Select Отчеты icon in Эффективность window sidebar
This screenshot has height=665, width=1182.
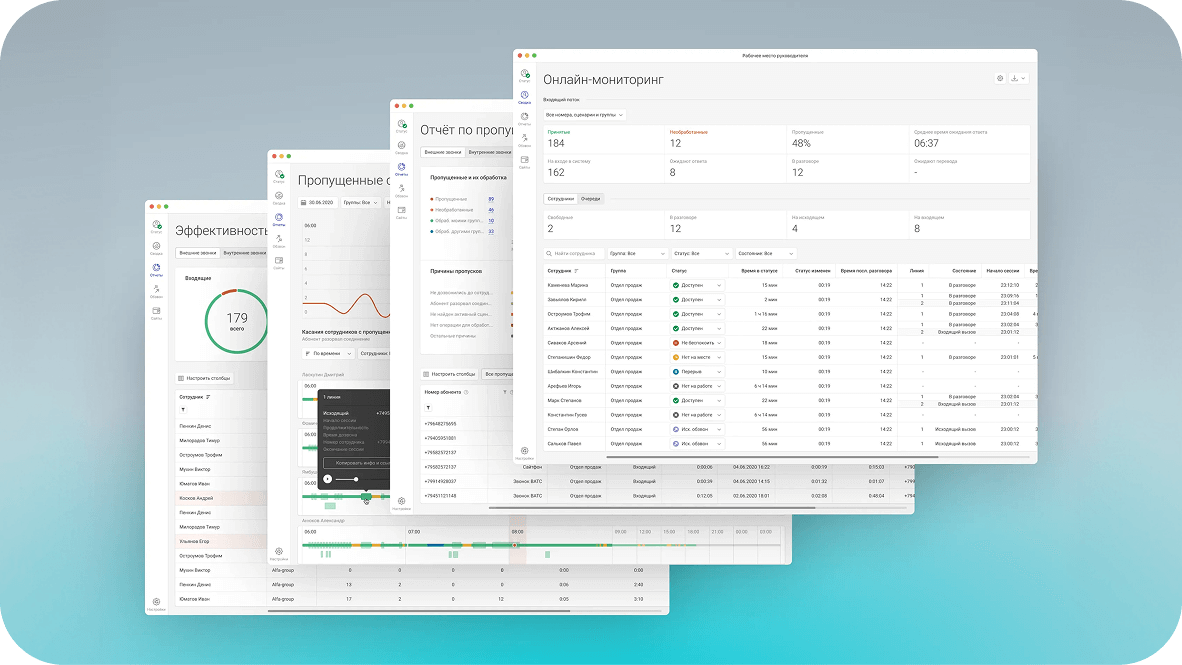(x=156, y=269)
